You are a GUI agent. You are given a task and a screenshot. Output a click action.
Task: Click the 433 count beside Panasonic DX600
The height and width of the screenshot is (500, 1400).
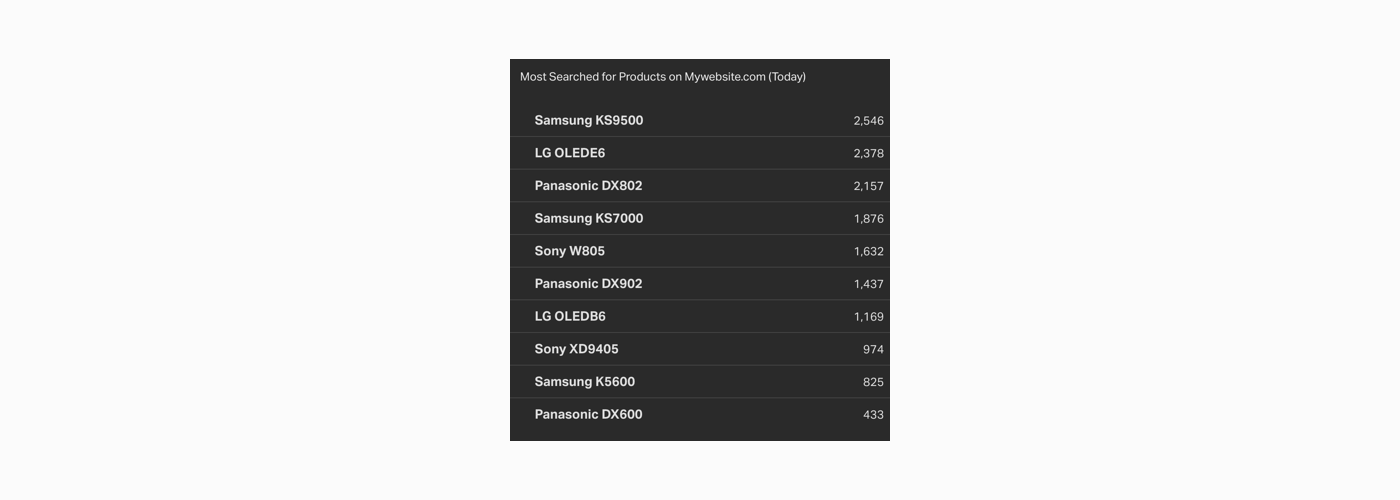873,415
